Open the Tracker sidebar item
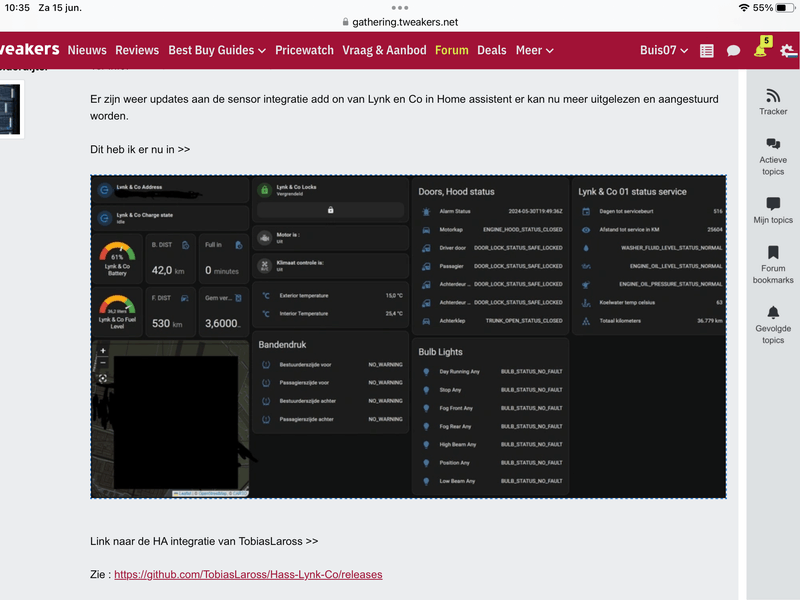The width and height of the screenshot is (800, 600). pyautogui.click(x=773, y=102)
